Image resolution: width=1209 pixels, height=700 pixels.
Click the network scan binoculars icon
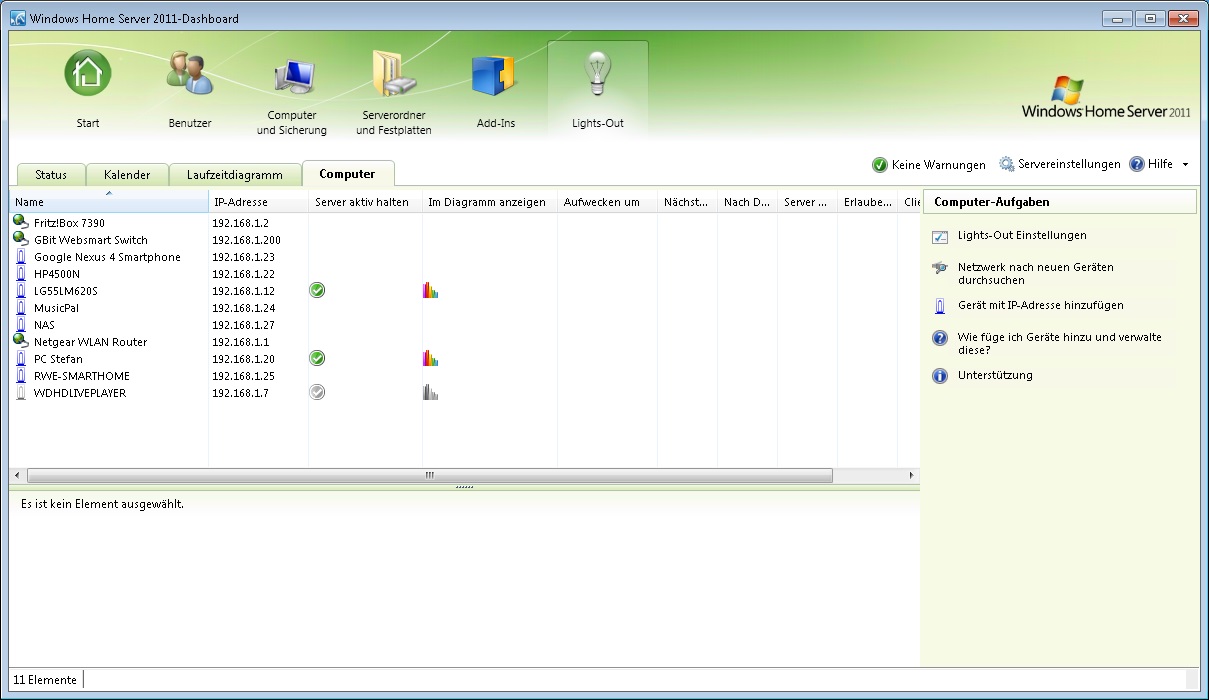coord(939,268)
